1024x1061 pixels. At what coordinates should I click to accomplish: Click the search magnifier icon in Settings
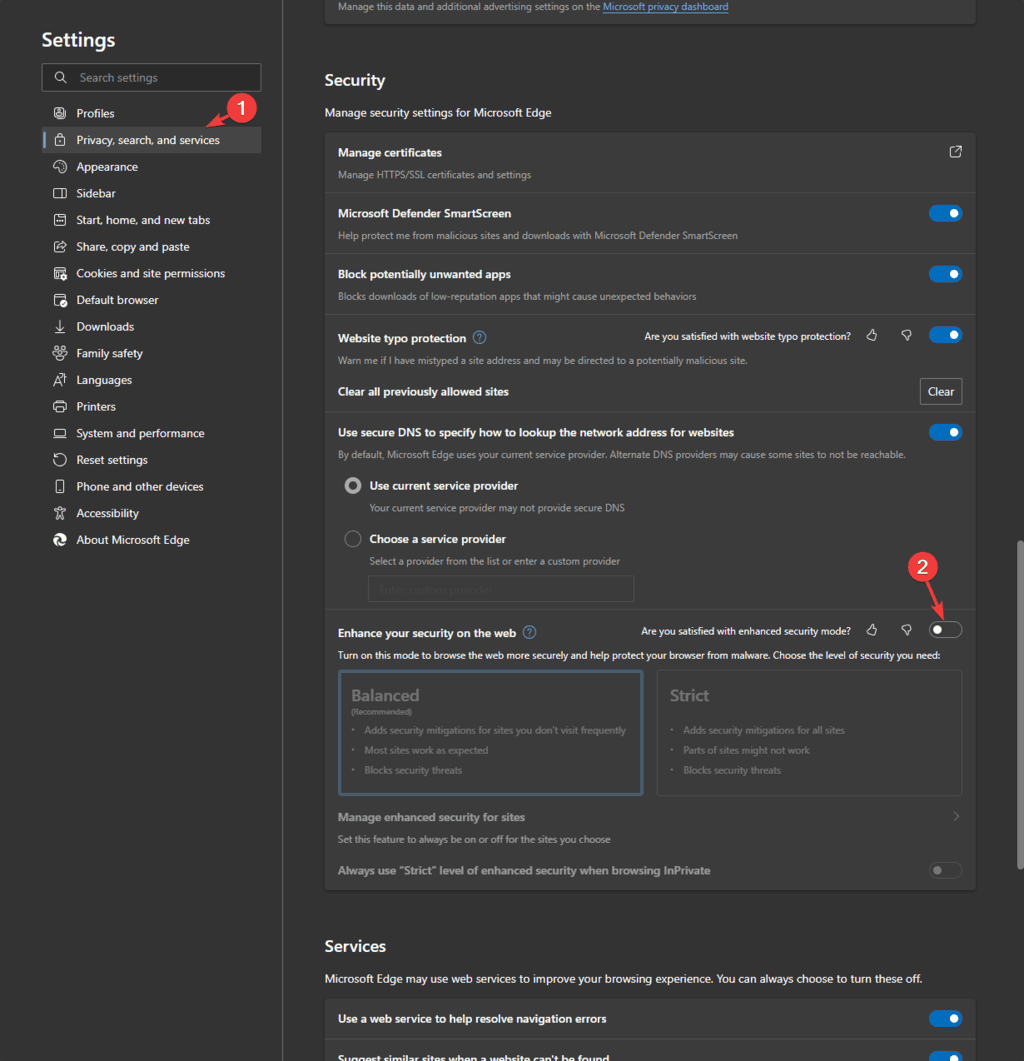pos(61,77)
